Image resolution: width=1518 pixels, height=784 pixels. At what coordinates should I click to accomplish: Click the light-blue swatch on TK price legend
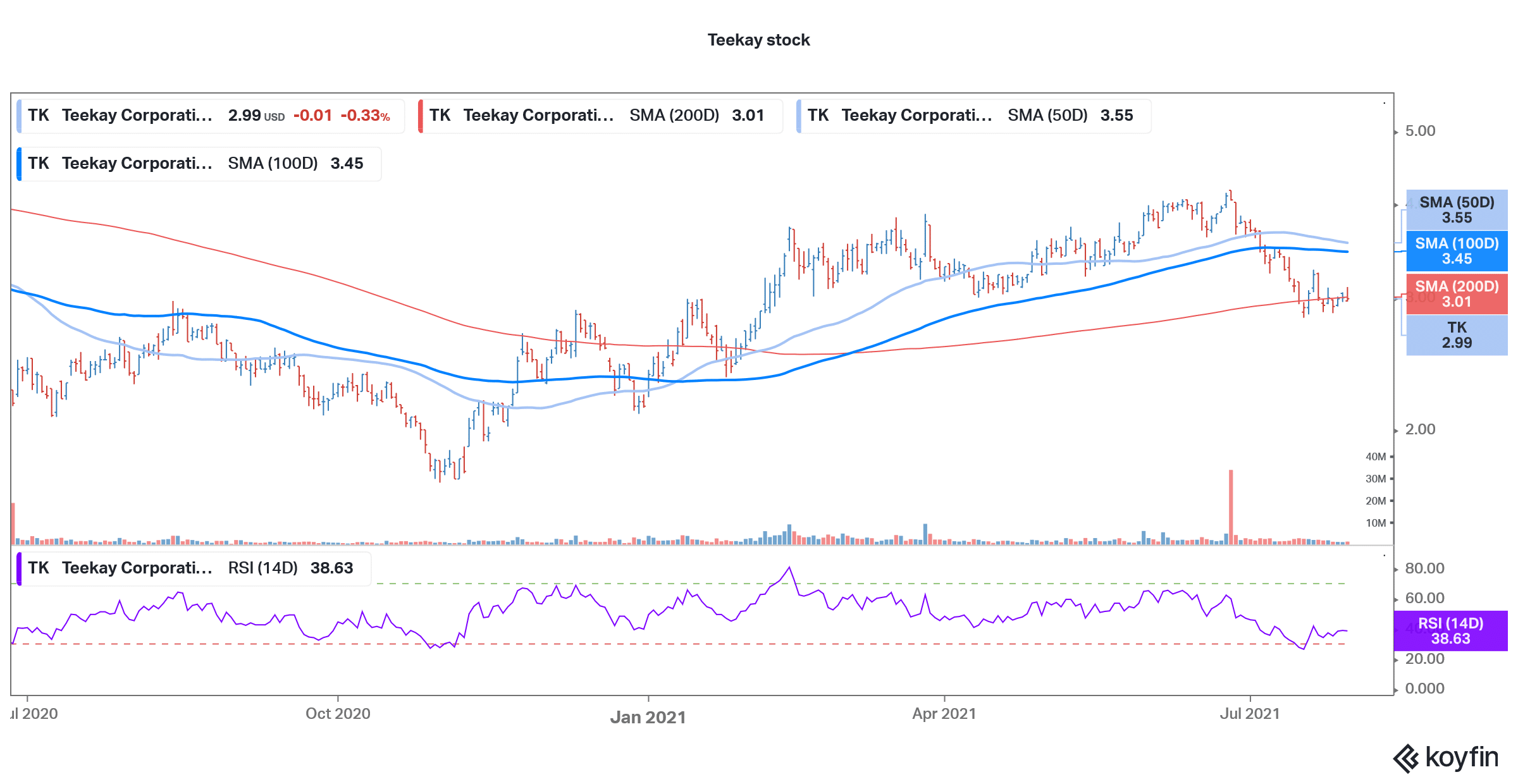tap(19, 116)
